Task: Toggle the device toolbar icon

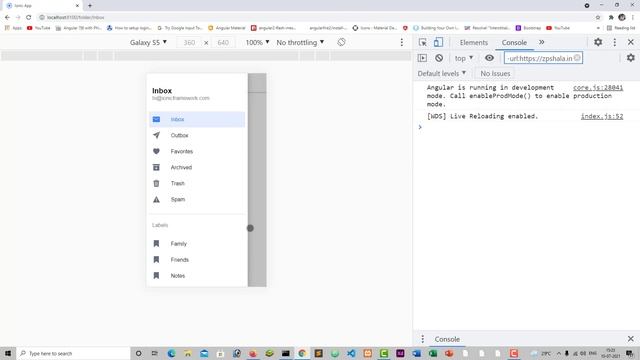Action: [438, 42]
